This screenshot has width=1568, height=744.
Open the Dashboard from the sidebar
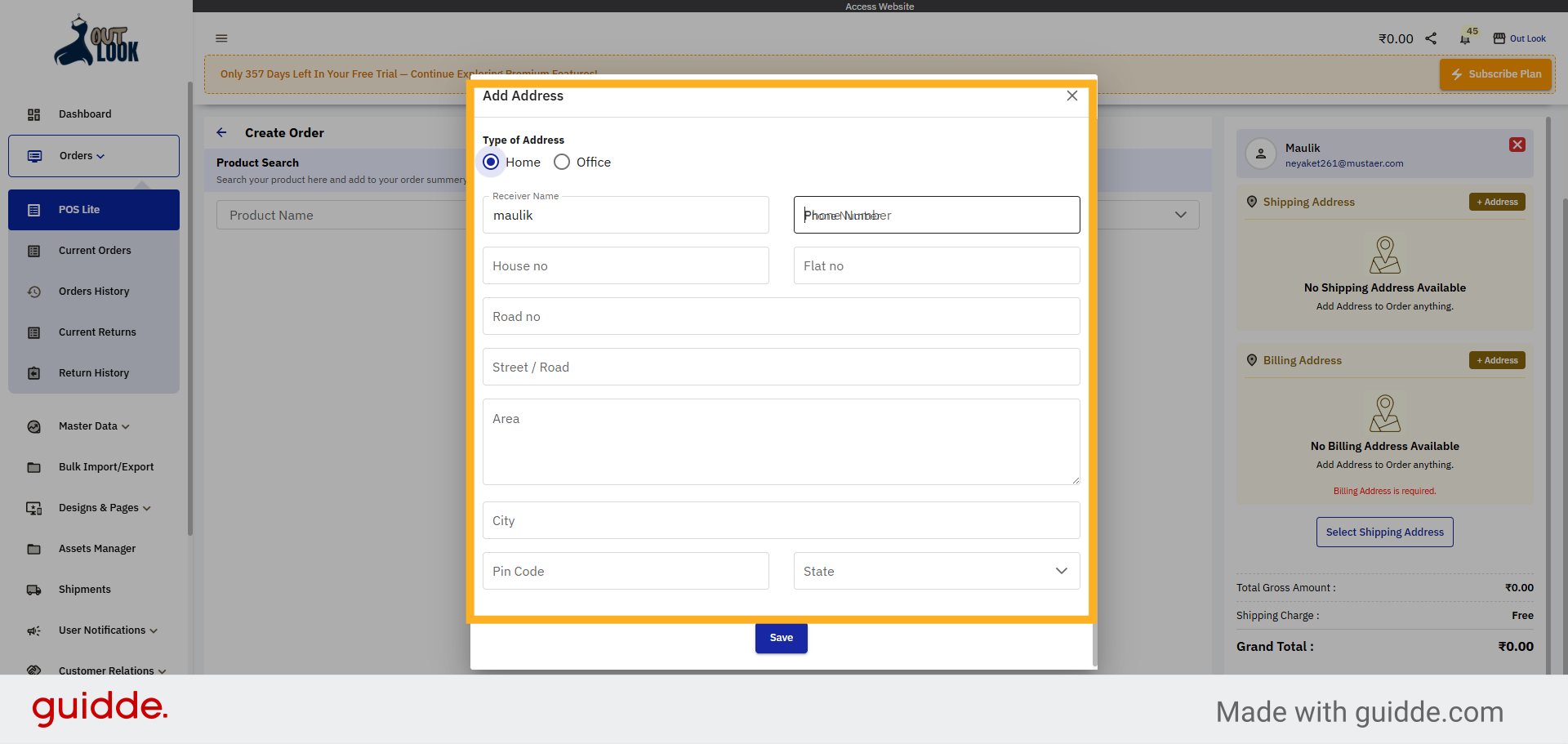coord(85,114)
